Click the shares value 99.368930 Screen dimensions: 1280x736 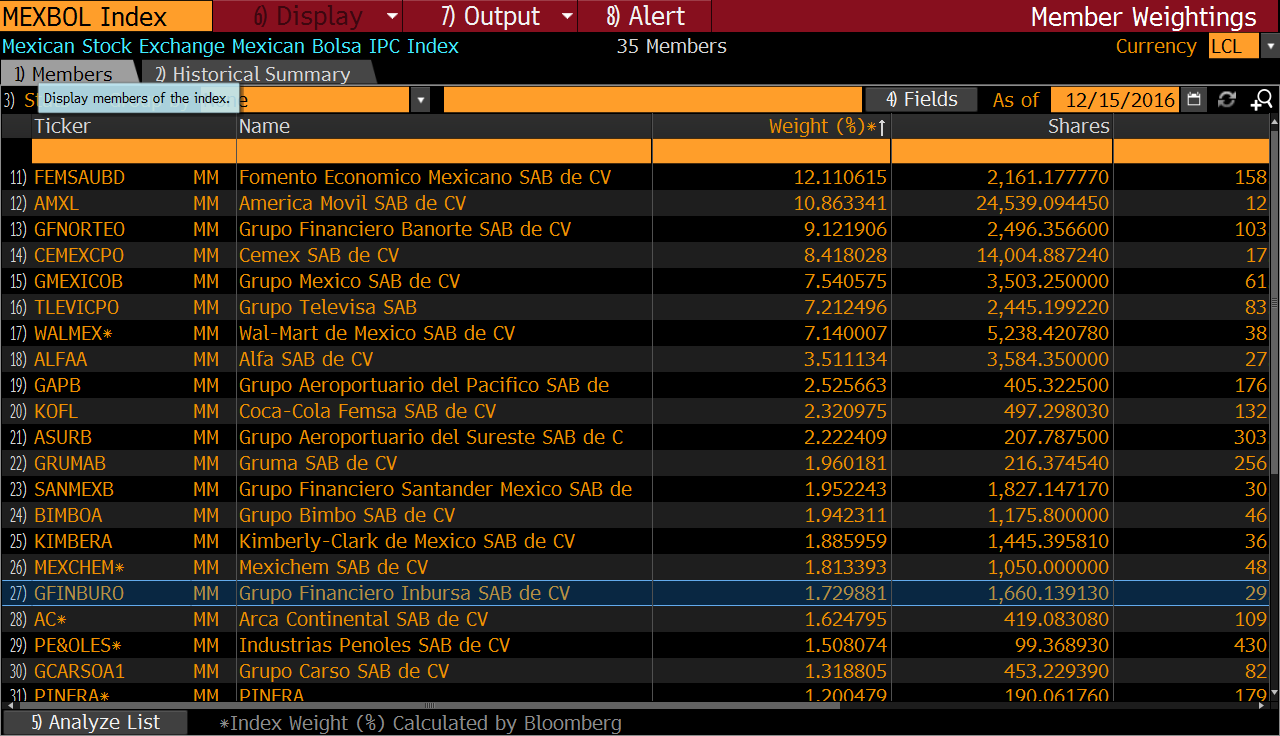point(1062,645)
